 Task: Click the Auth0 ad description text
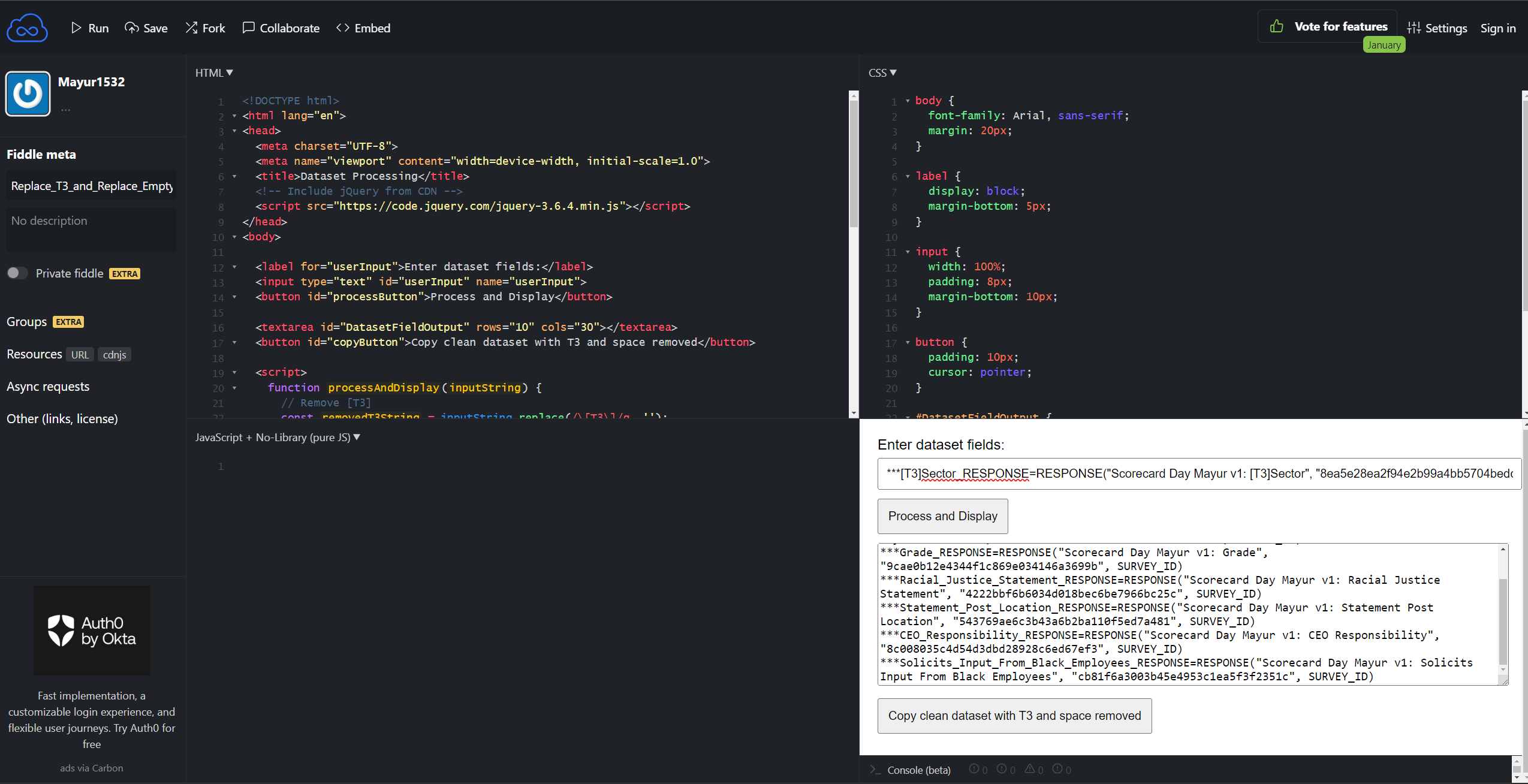pyautogui.click(x=92, y=720)
